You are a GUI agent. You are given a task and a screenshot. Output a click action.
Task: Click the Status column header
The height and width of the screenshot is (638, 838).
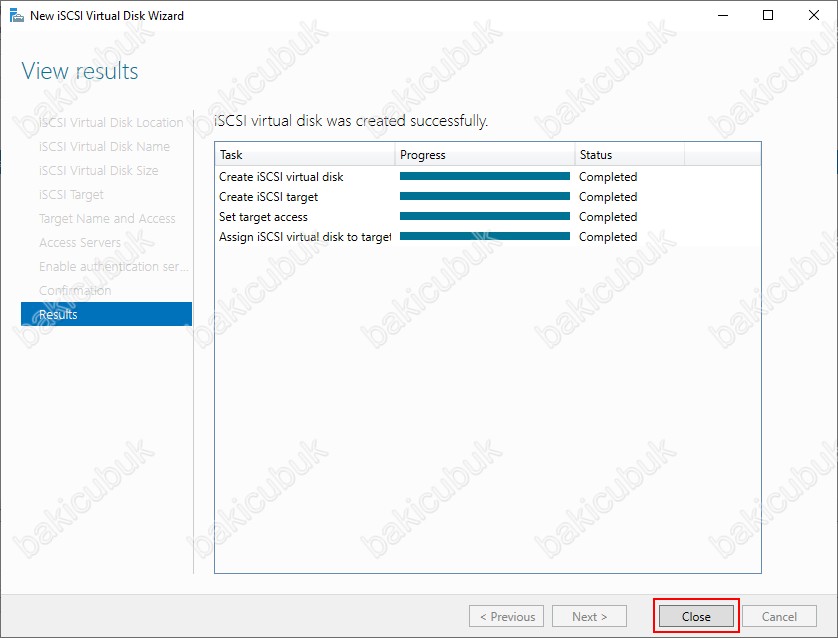(630, 154)
